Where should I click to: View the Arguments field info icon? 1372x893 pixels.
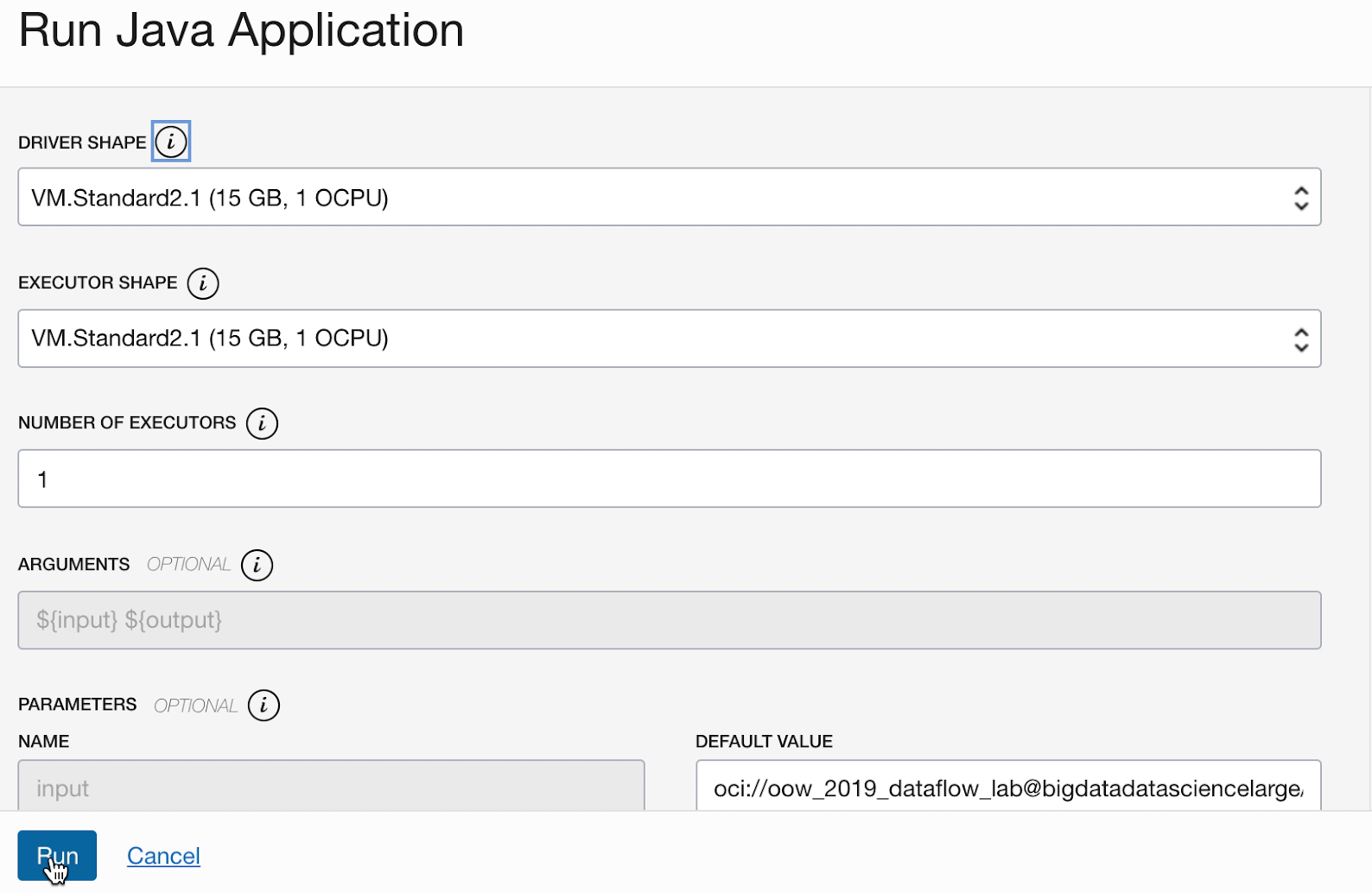256,565
